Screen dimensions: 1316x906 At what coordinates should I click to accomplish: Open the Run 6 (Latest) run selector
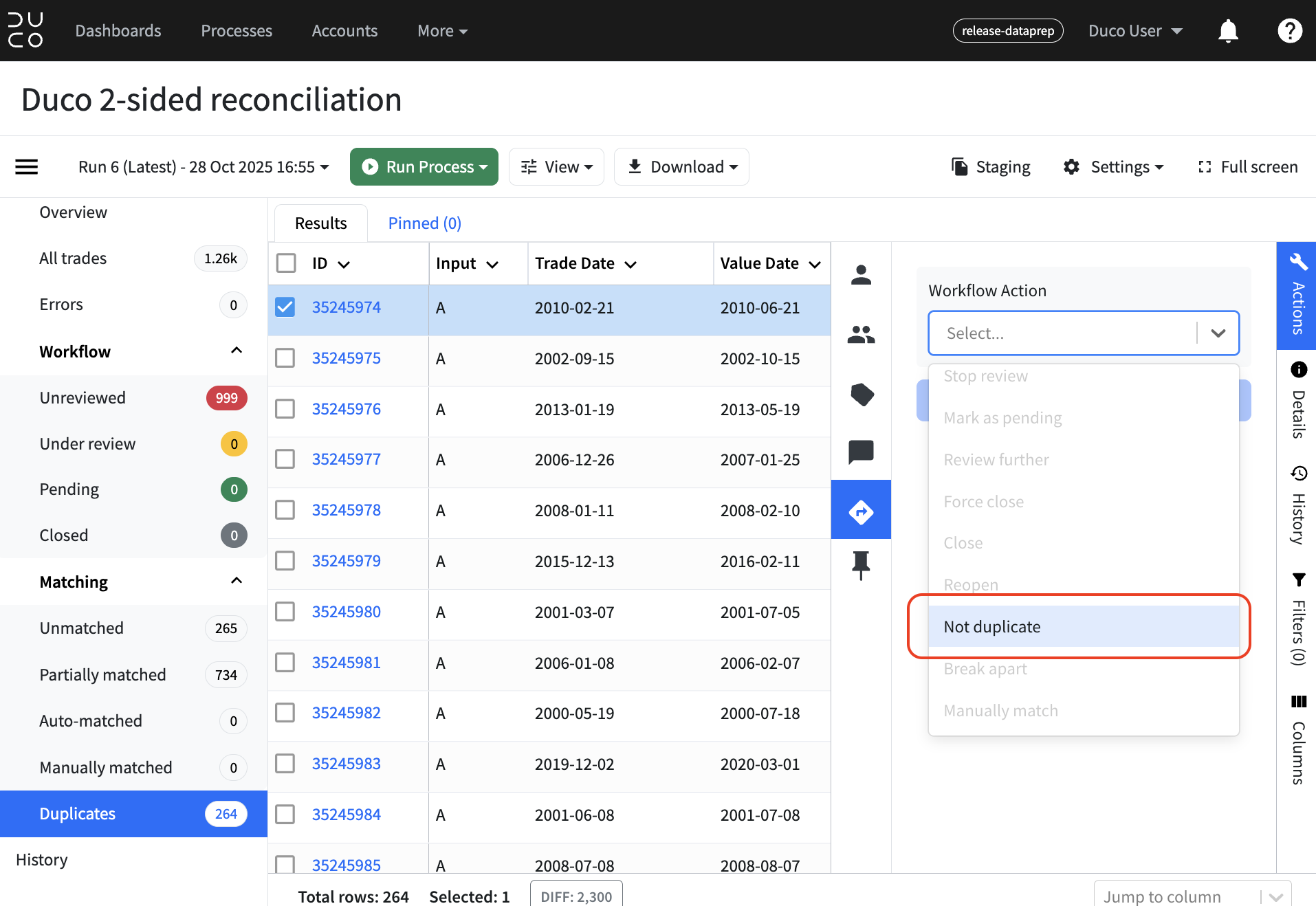tap(204, 167)
